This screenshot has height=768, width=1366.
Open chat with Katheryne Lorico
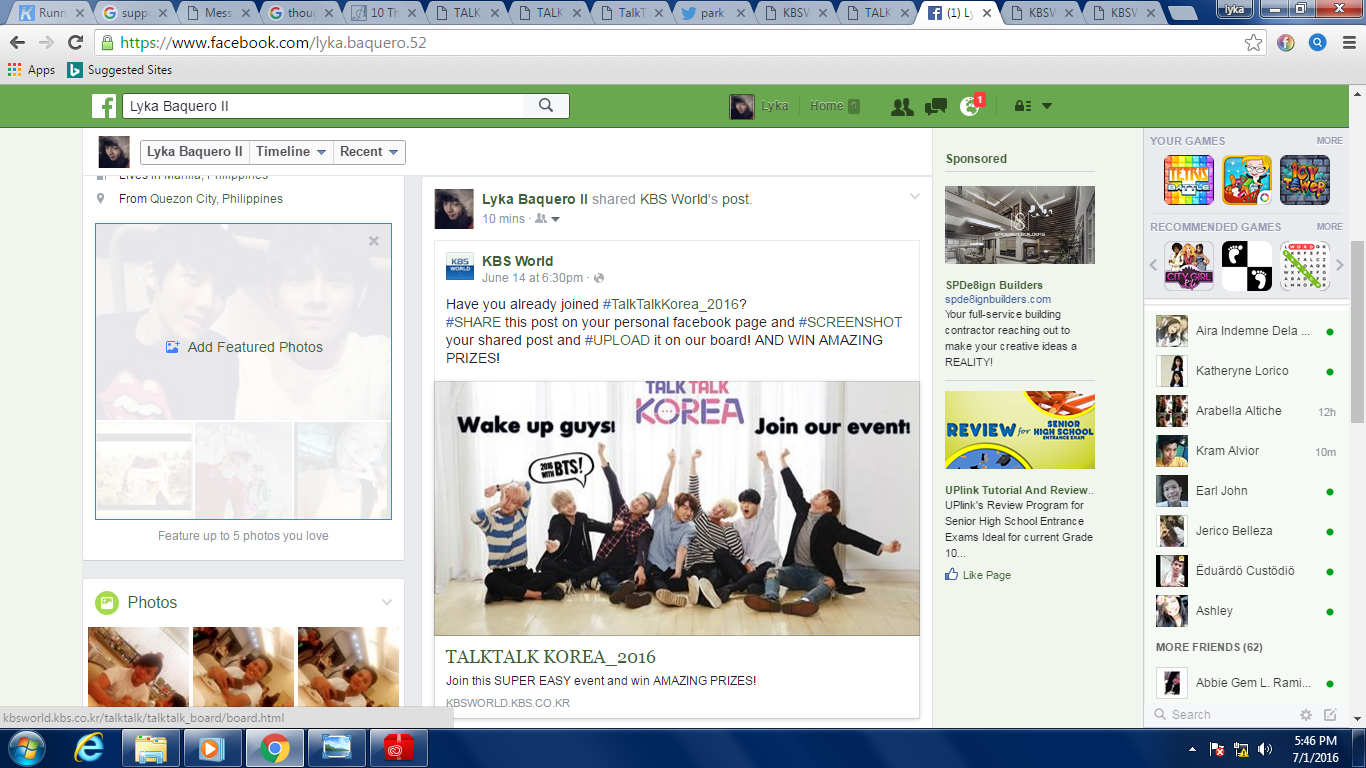(1245, 371)
